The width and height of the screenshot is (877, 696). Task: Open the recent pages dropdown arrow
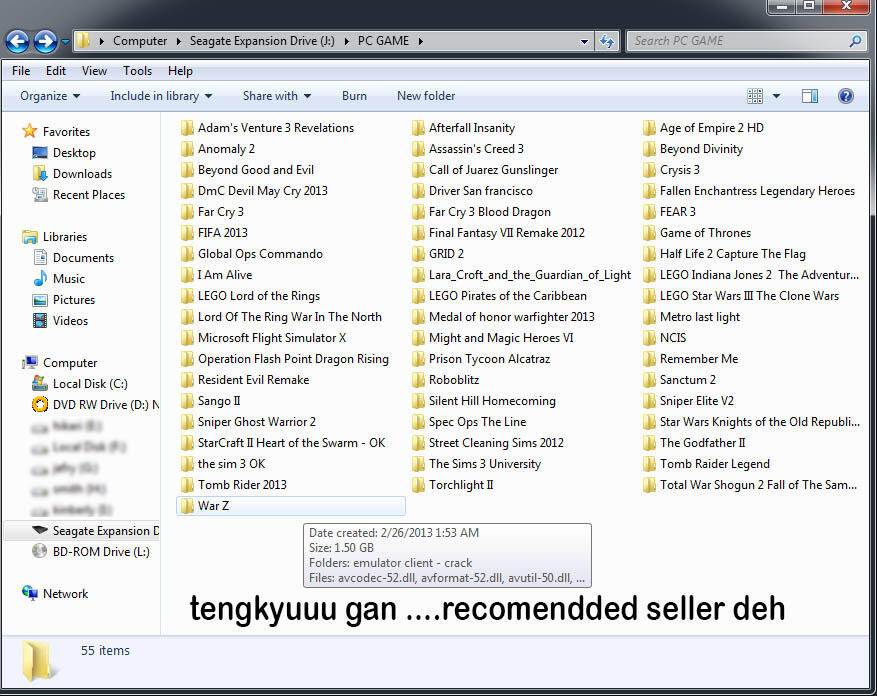coord(65,41)
